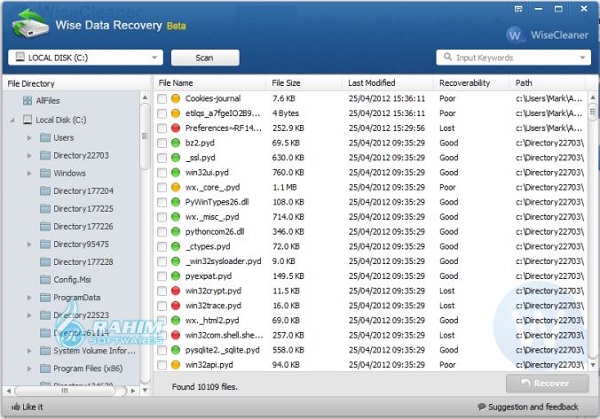Open the WiseCleaner logo link
600x419 pixels.
547,35
